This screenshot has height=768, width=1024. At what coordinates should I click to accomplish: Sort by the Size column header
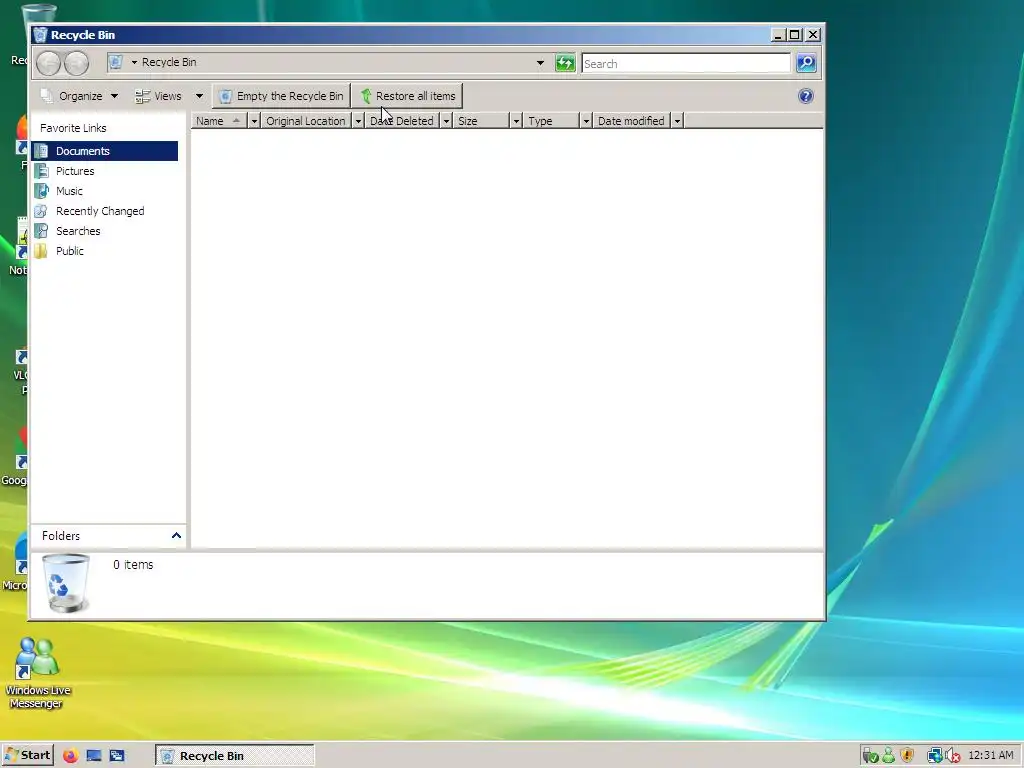click(x=481, y=121)
